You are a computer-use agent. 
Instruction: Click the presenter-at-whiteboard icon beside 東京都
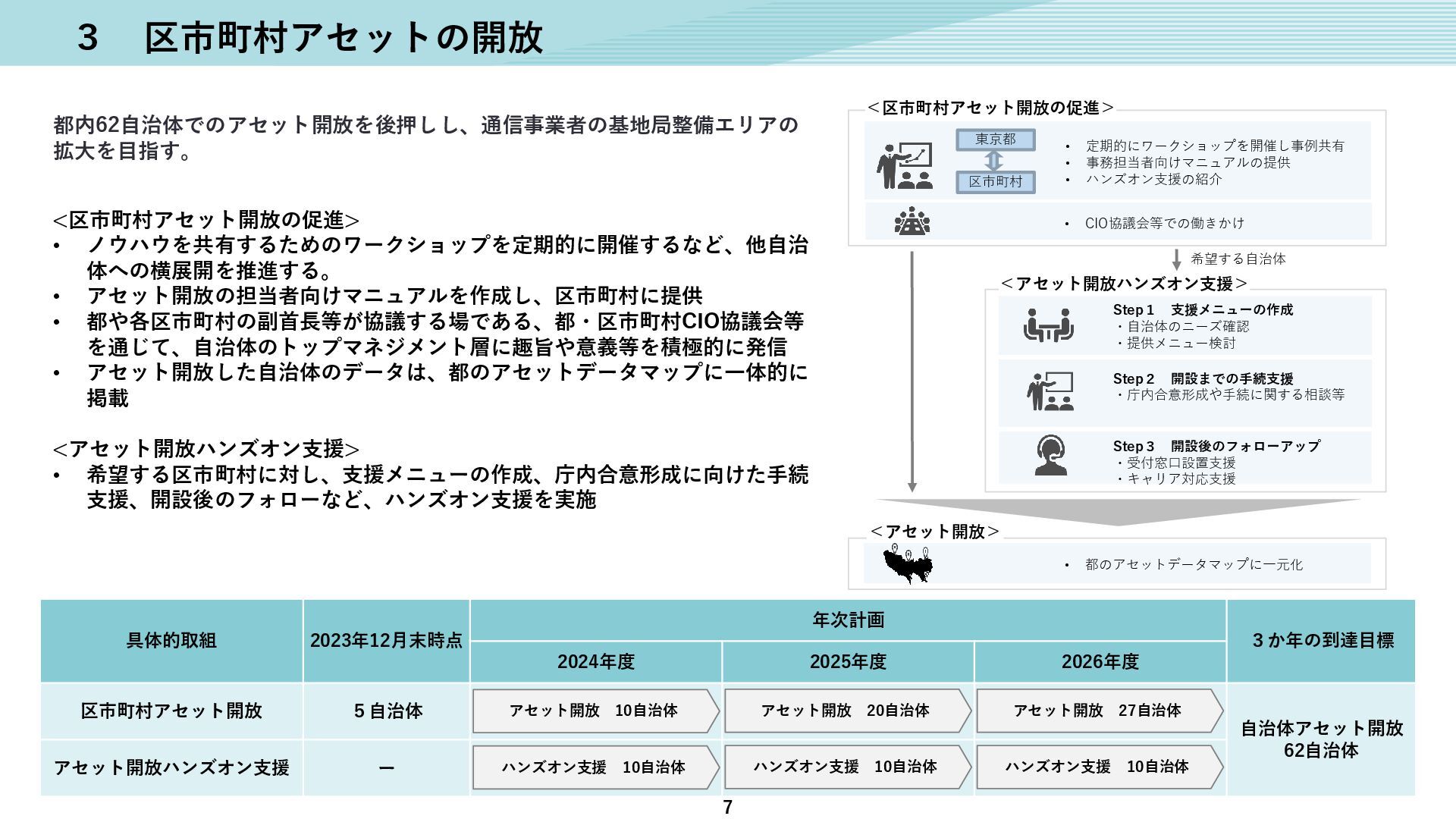[x=905, y=165]
